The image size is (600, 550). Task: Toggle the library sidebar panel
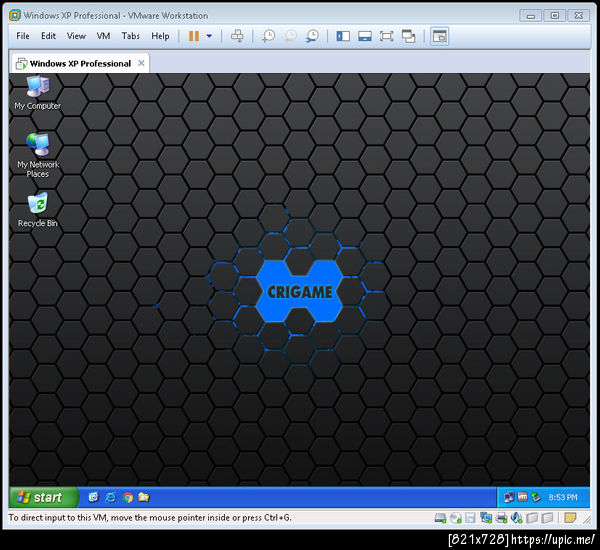point(343,36)
